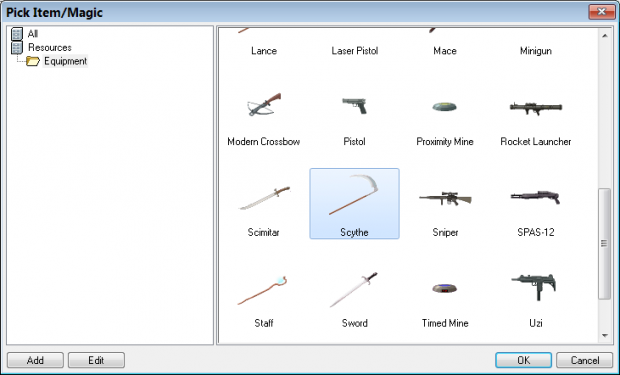
Task: Select the Resources tree node
Action: pos(50,47)
